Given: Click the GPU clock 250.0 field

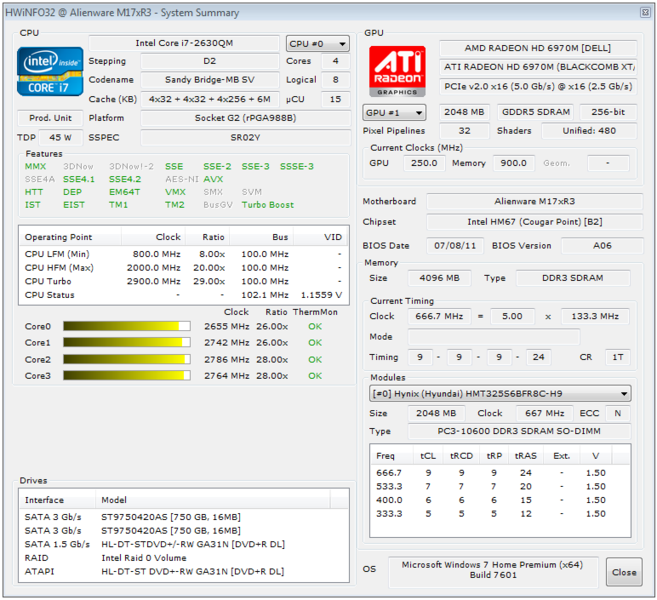Looking at the screenshot, I should [424, 163].
